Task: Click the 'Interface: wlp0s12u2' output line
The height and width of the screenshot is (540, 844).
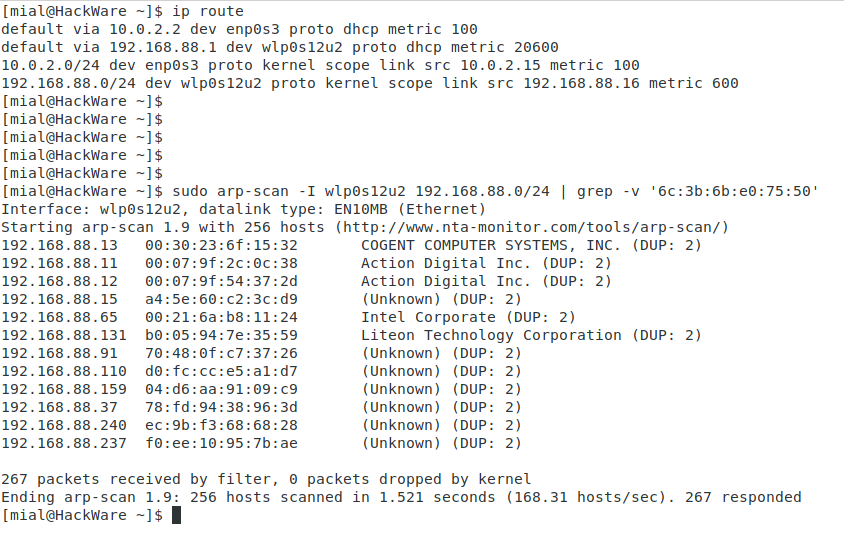Action: pyautogui.click(x=243, y=209)
